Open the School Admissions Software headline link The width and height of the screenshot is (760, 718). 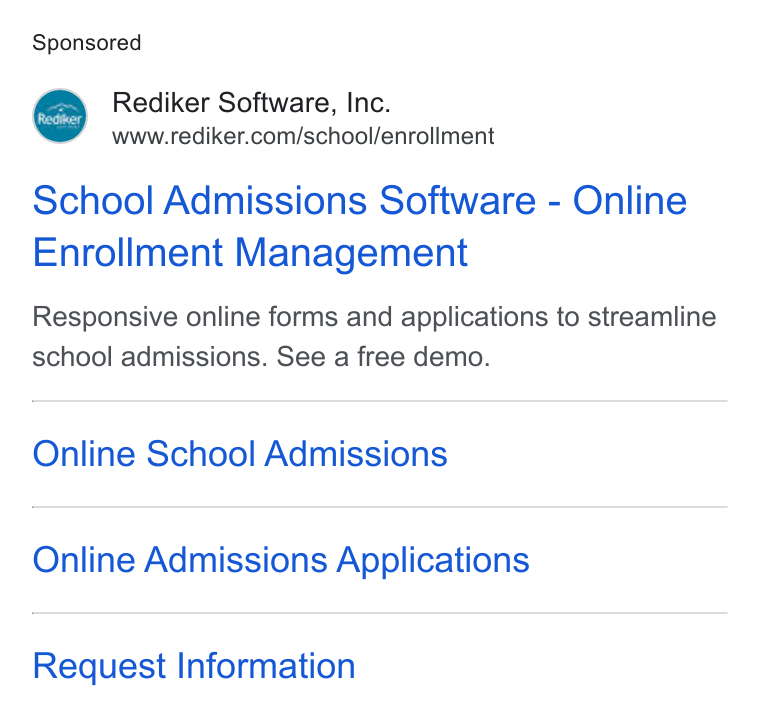360,226
